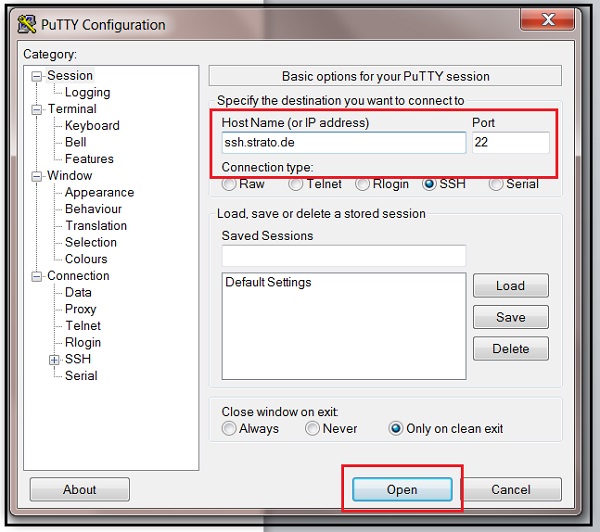The width and height of the screenshot is (600, 532).
Task: Click the Port input field
Action: pyautogui.click(x=510, y=143)
